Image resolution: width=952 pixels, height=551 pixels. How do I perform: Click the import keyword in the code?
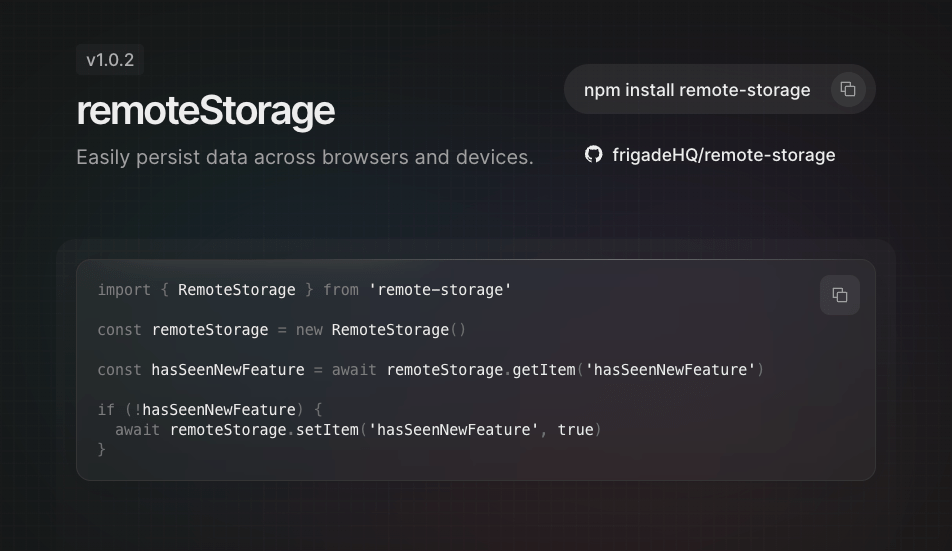click(x=124, y=290)
